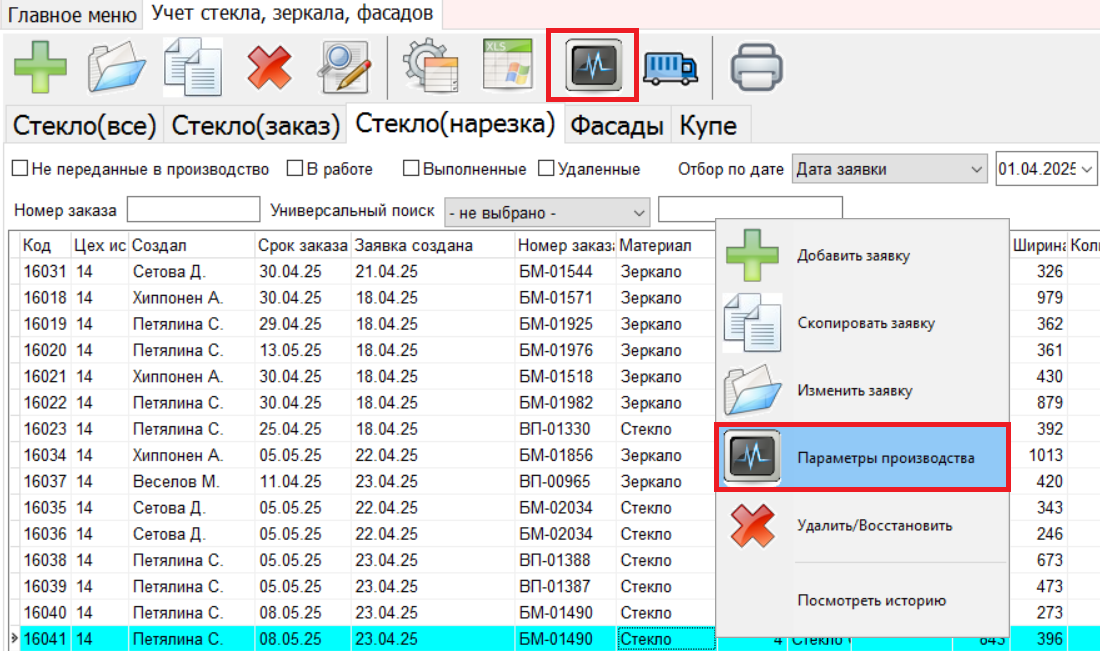The width and height of the screenshot is (1100, 651).
Task: Choose 'Посмотреть историю' from context menu
Action: coord(870,601)
